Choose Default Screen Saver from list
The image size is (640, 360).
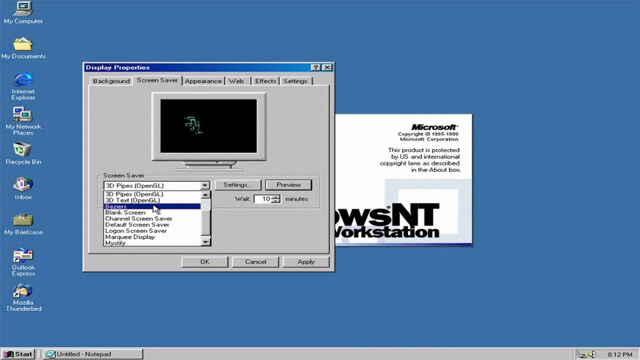(x=152, y=224)
